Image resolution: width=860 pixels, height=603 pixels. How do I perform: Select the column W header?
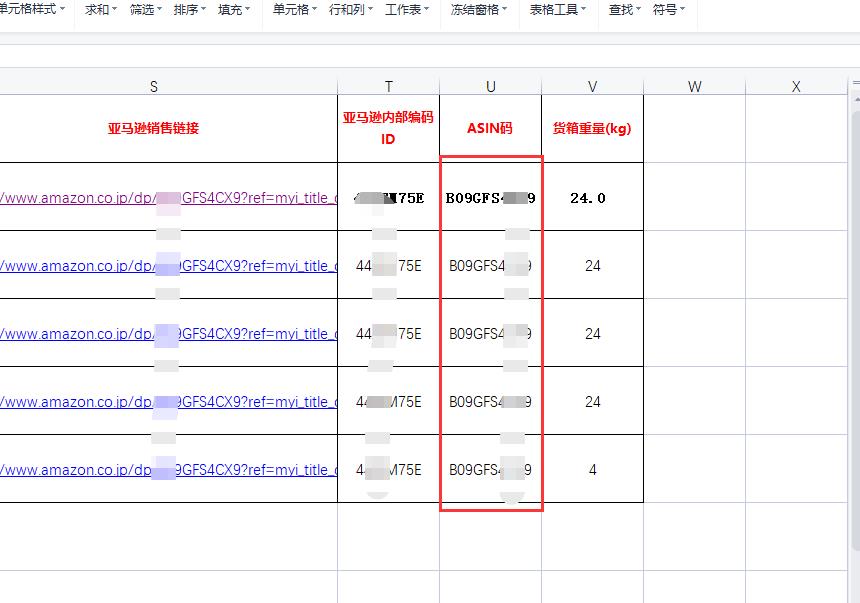(x=694, y=87)
